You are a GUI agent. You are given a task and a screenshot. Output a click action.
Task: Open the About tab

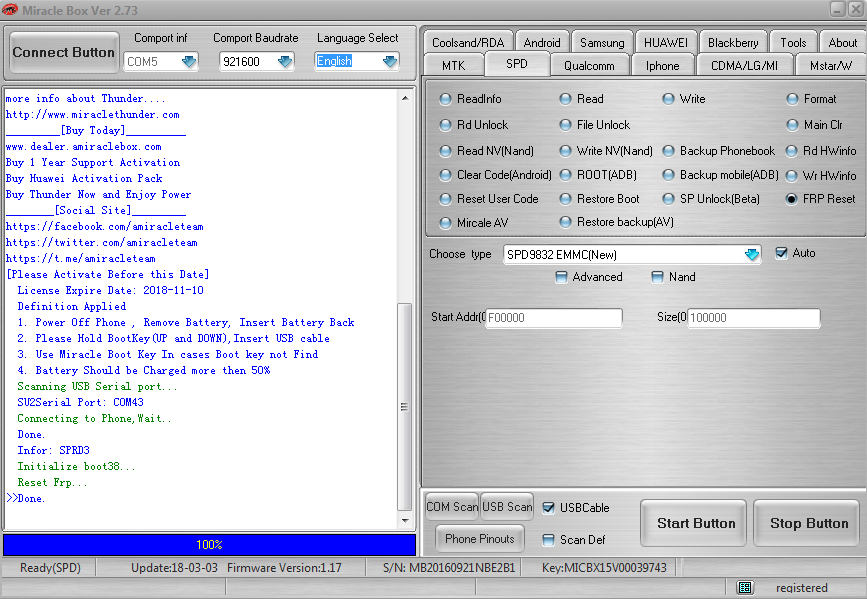[843, 43]
